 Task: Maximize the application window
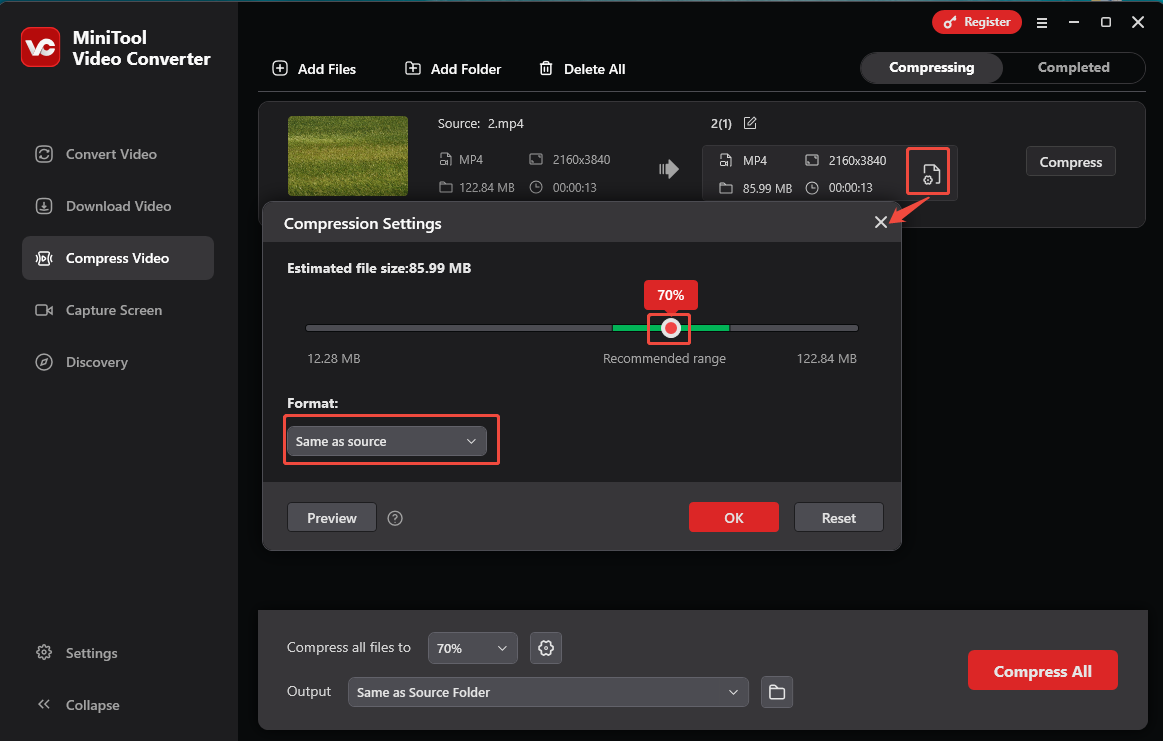point(1105,22)
